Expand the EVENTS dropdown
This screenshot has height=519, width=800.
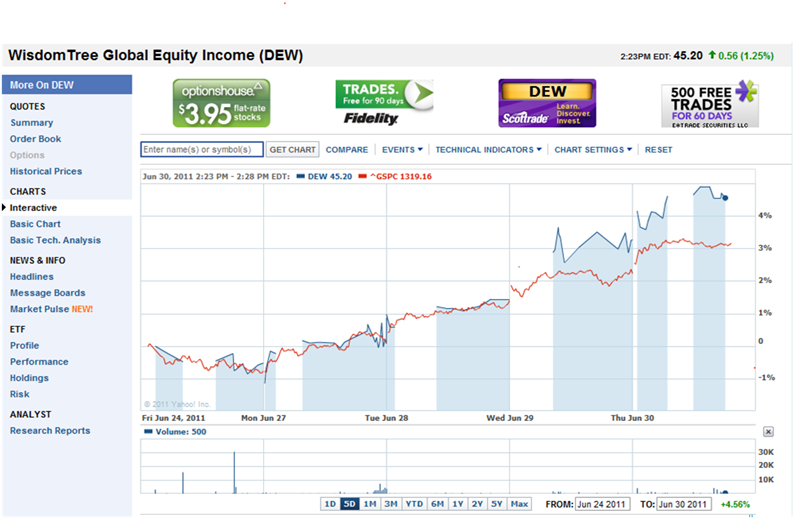coord(403,150)
